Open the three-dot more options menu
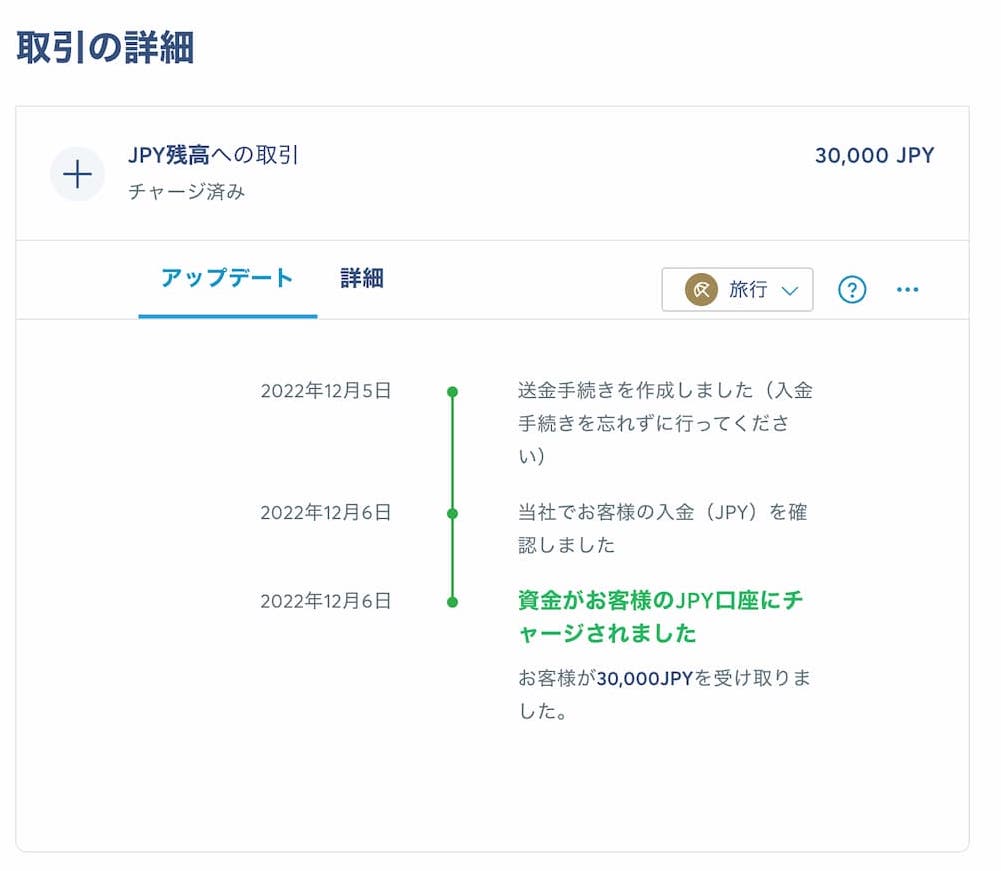Image resolution: width=1001 pixels, height=871 pixels. (907, 290)
